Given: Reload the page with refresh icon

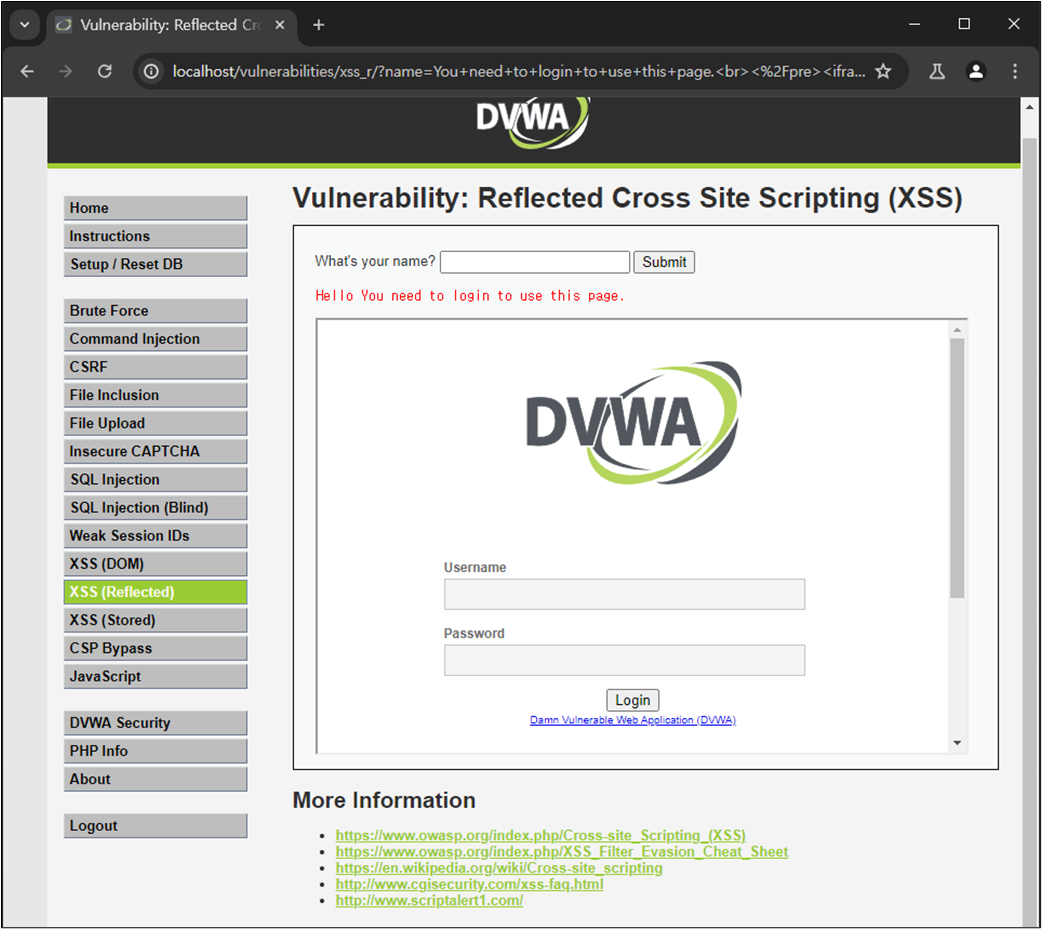Looking at the screenshot, I should pos(105,71).
